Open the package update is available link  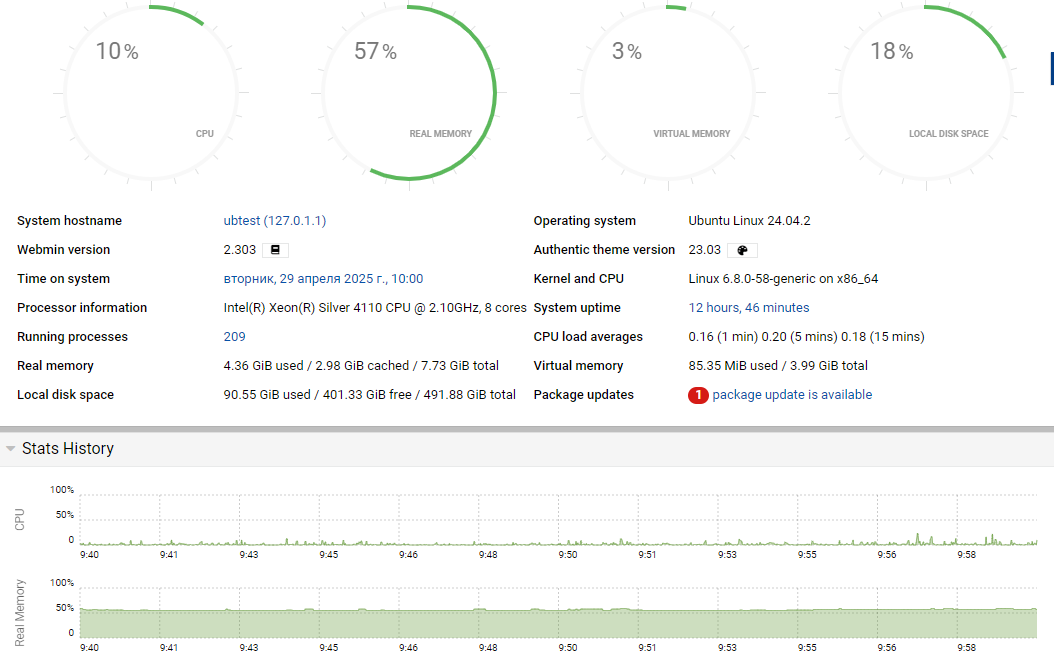click(x=792, y=395)
